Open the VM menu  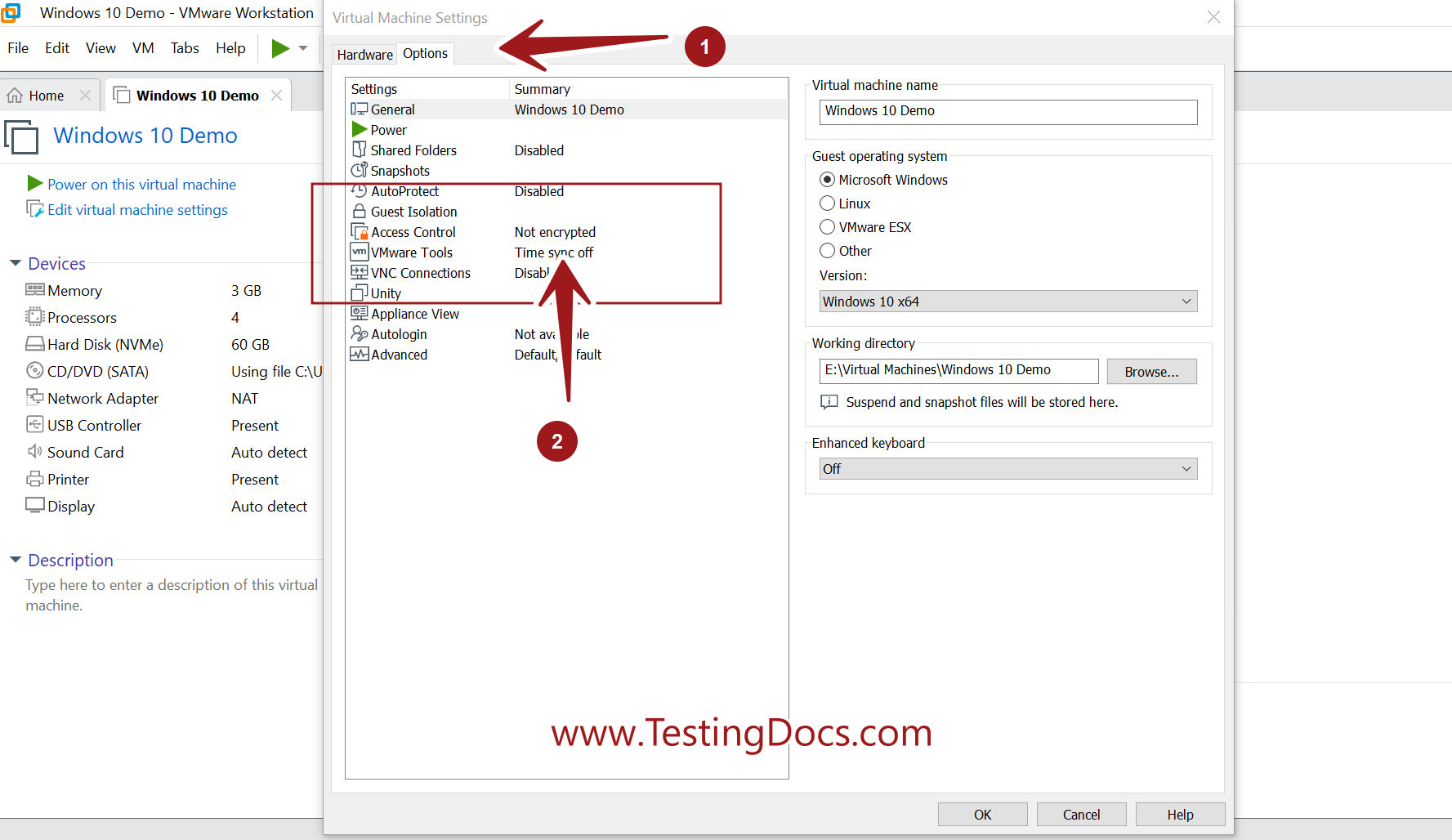(x=143, y=48)
